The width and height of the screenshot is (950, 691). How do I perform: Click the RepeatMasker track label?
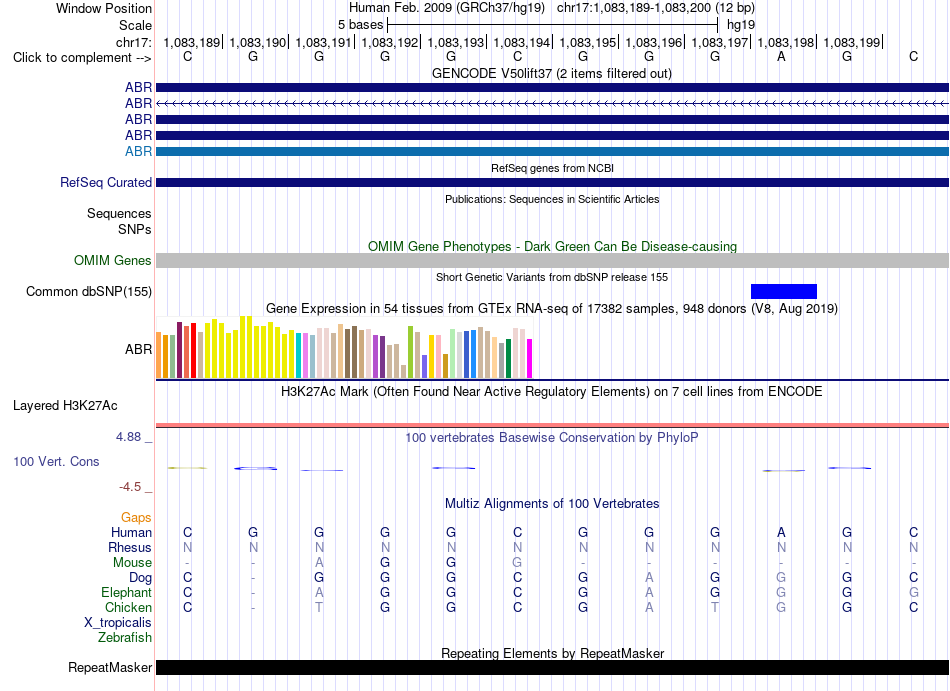point(110,667)
